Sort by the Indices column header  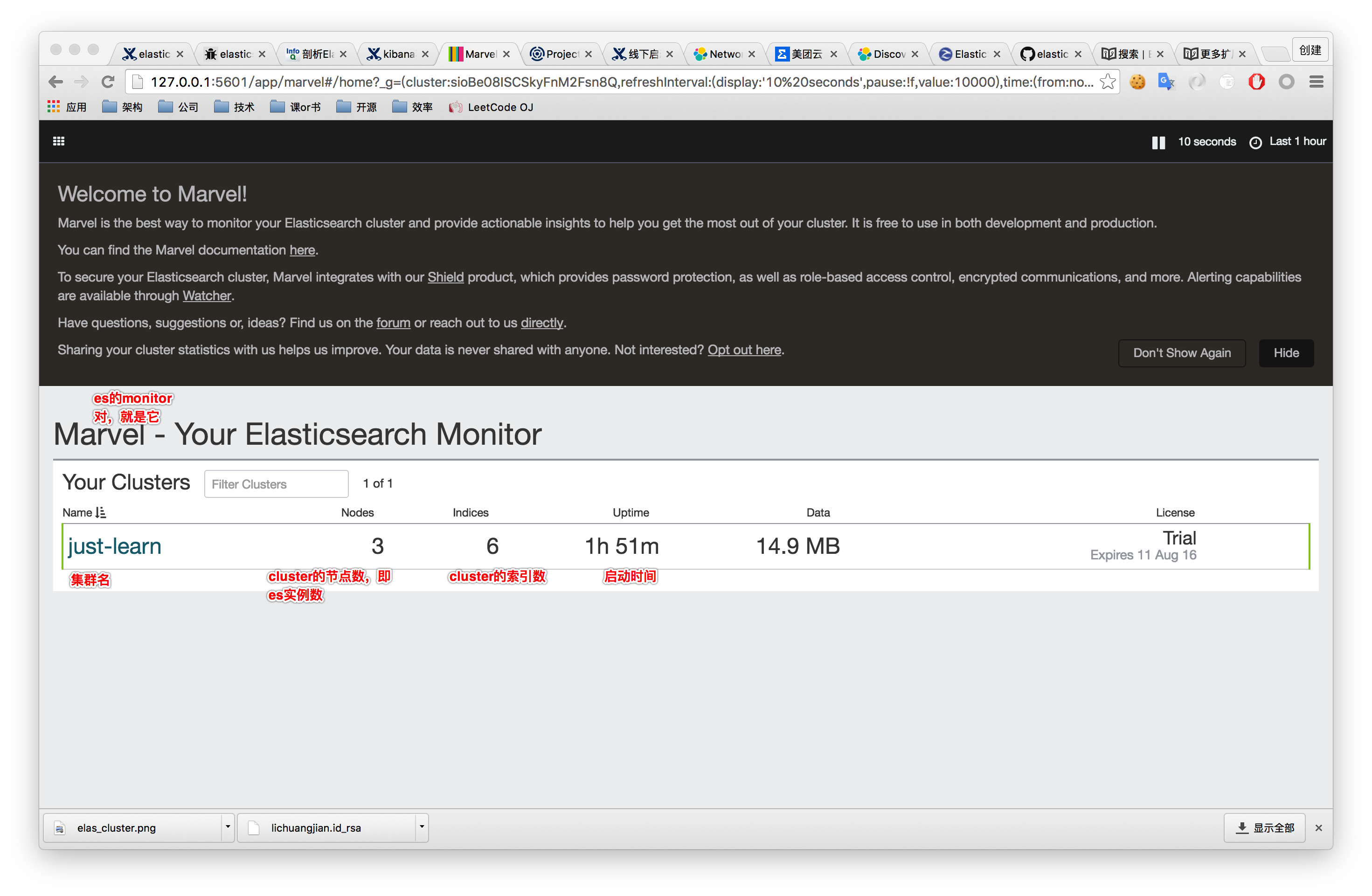pos(471,512)
